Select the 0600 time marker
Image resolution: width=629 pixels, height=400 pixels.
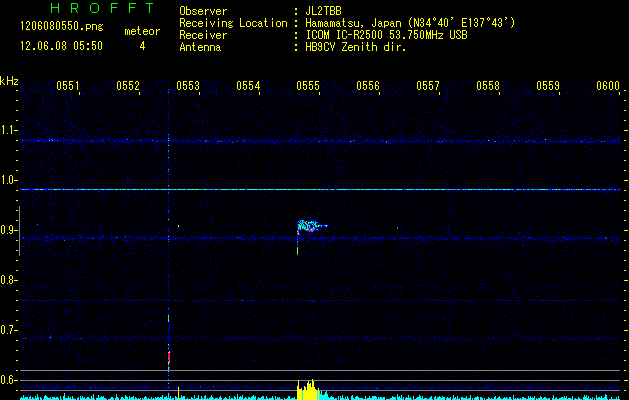[x=607, y=87]
